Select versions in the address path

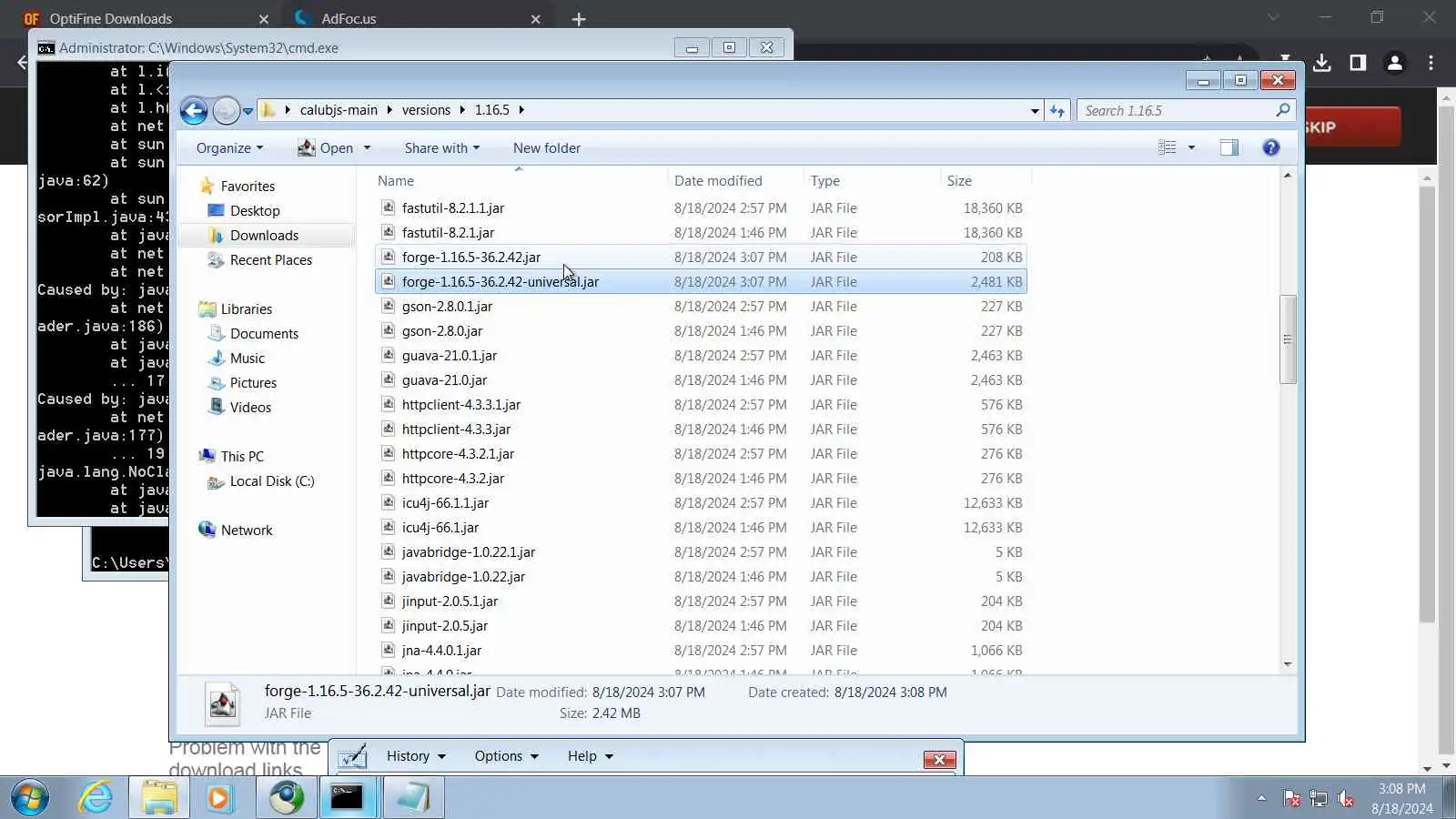[426, 110]
